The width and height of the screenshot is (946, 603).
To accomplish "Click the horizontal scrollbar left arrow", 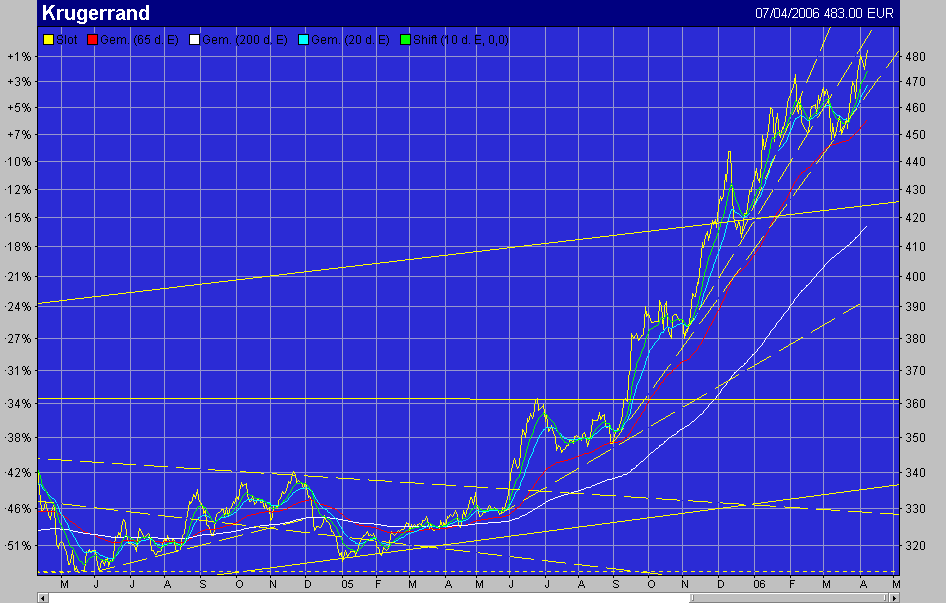I will tap(42, 598).
